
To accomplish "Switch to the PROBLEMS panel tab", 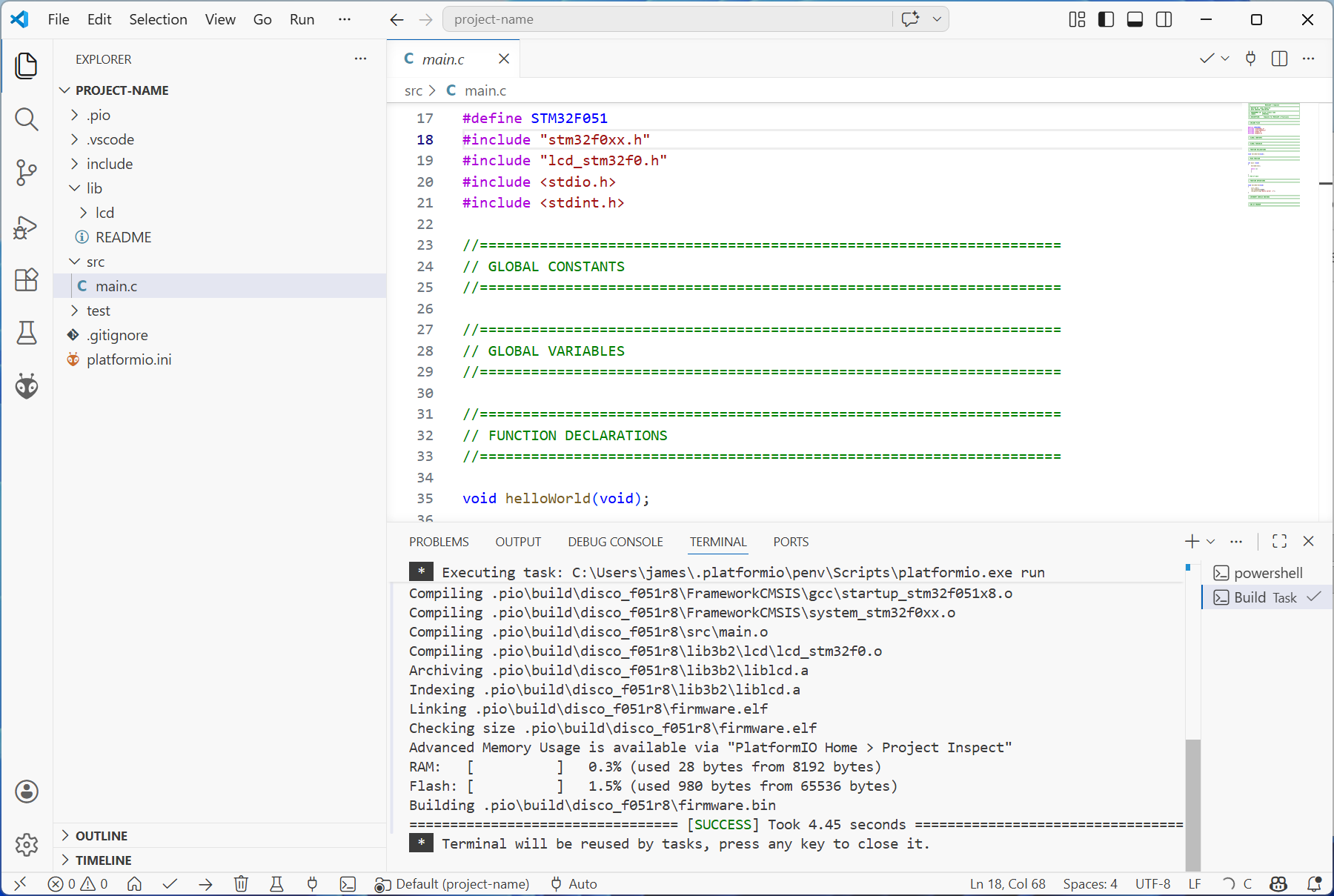I will (x=439, y=542).
